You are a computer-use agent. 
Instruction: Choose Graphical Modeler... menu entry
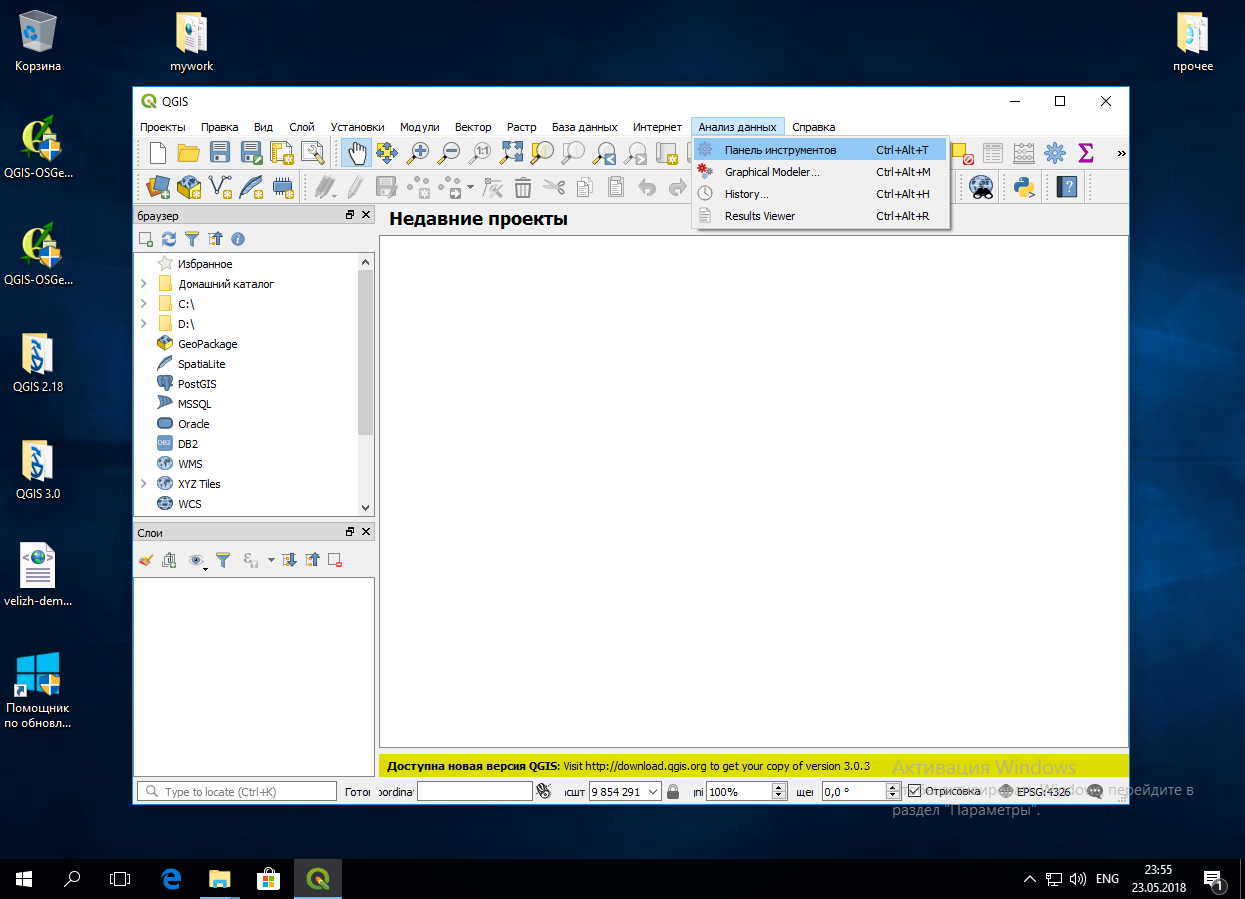point(820,172)
